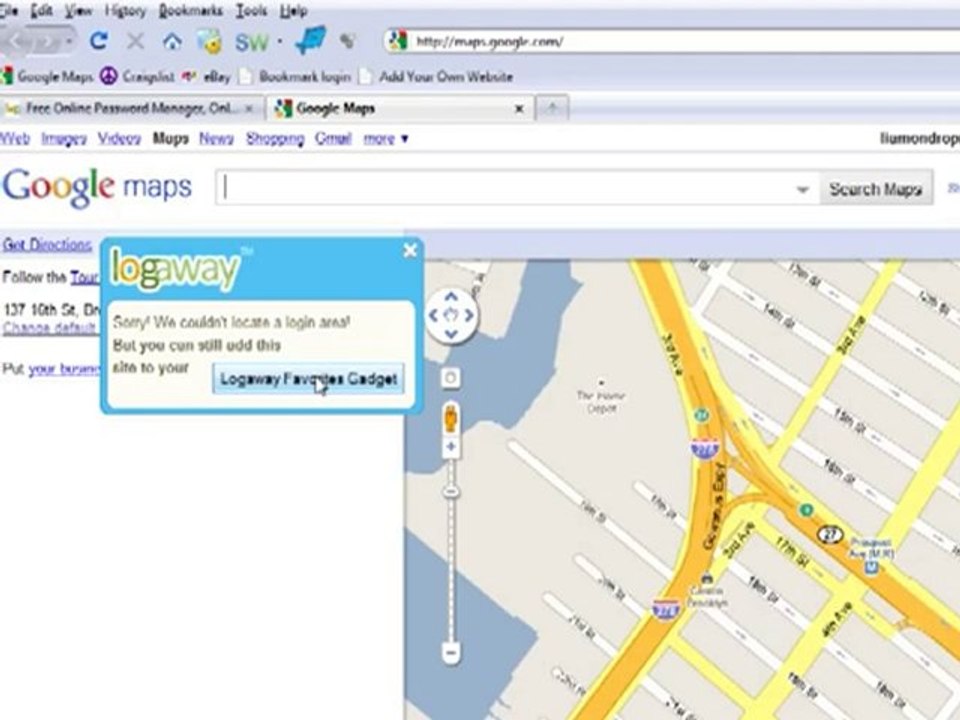Click the small square button above pegman
960x720 pixels.
451,378
